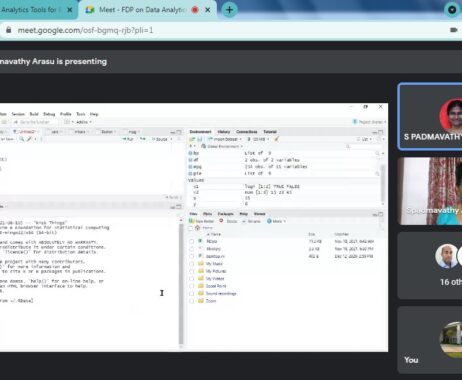The width and height of the screenshot is (462, 380).
Task: View site lock icon in address bar
Action: click(x=9, y=30)
